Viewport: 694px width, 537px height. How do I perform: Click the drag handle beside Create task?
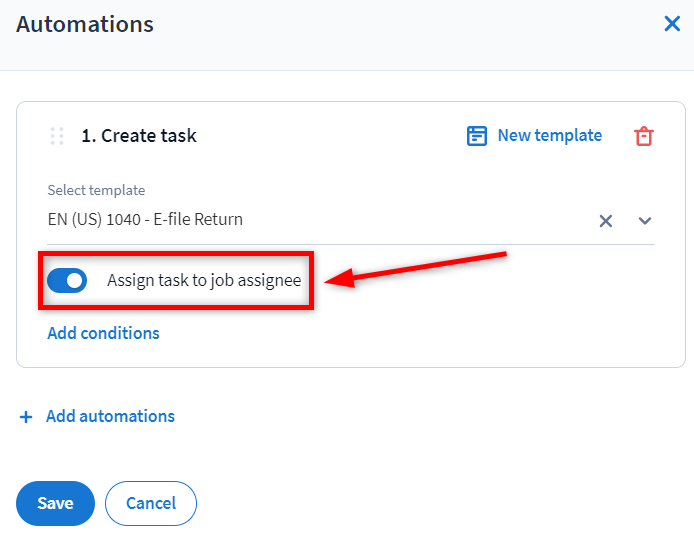(x=57, y=136)
